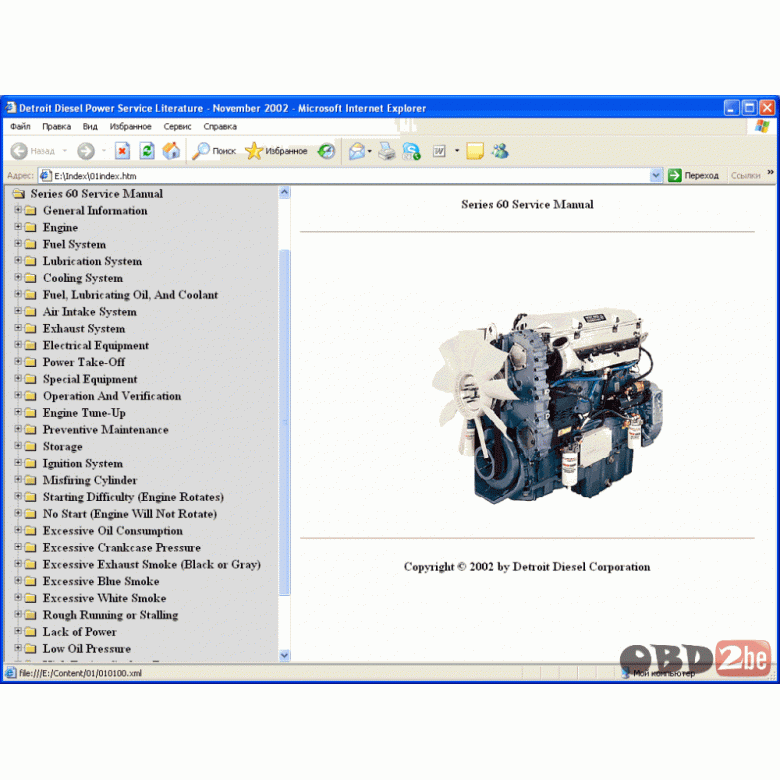Expand the Fuel System plus box
The width and height of the screenshot is (780, 780).
click(18, 244)
